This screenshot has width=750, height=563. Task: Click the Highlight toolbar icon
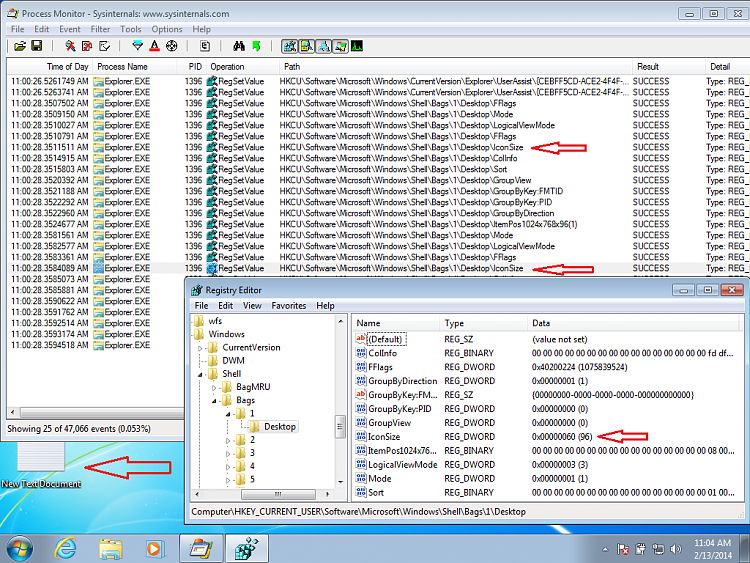154,46
